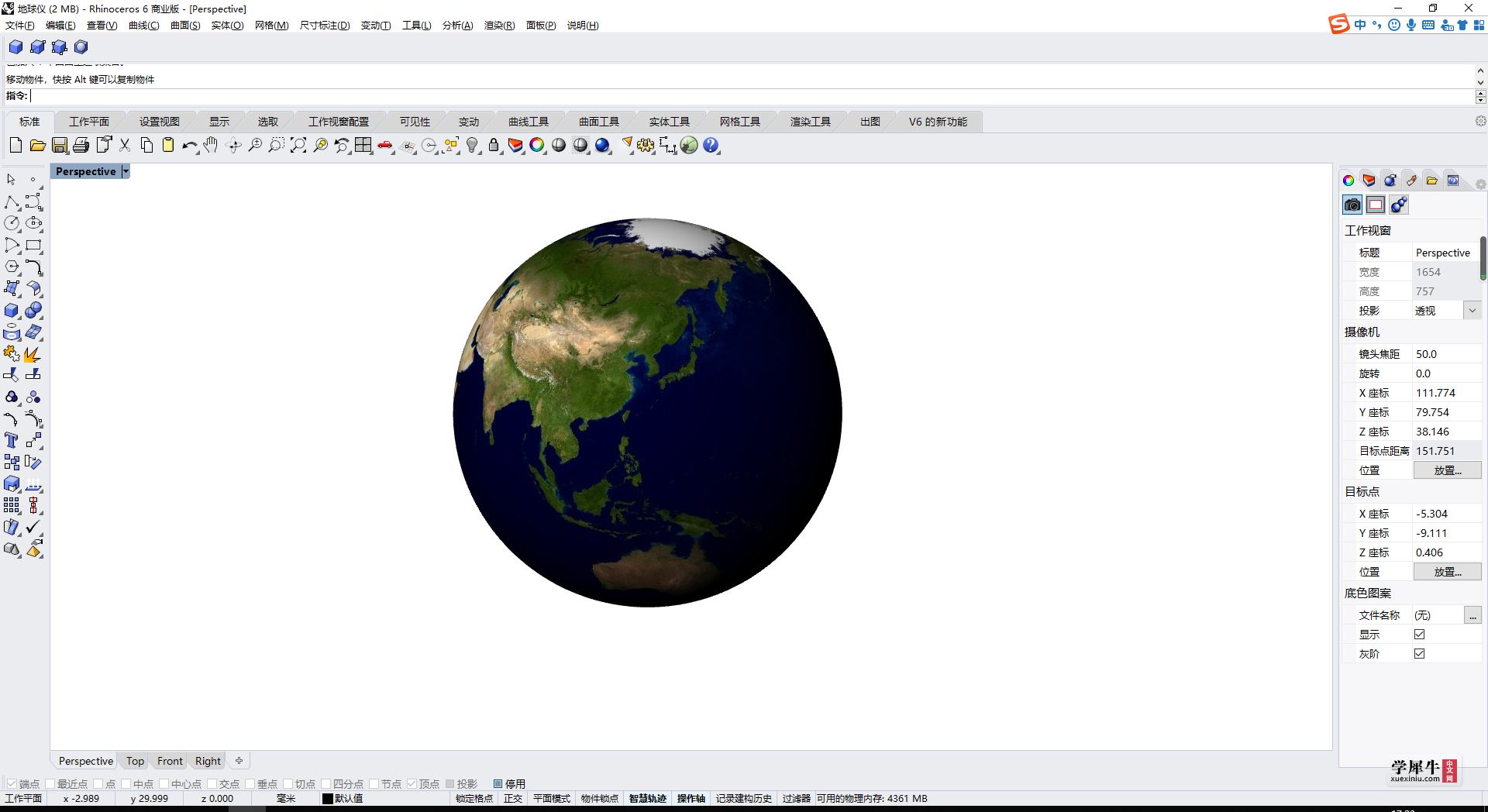1488x812 pixels.
Task: Click the red car icon in the toolbar
Action: 385,145
